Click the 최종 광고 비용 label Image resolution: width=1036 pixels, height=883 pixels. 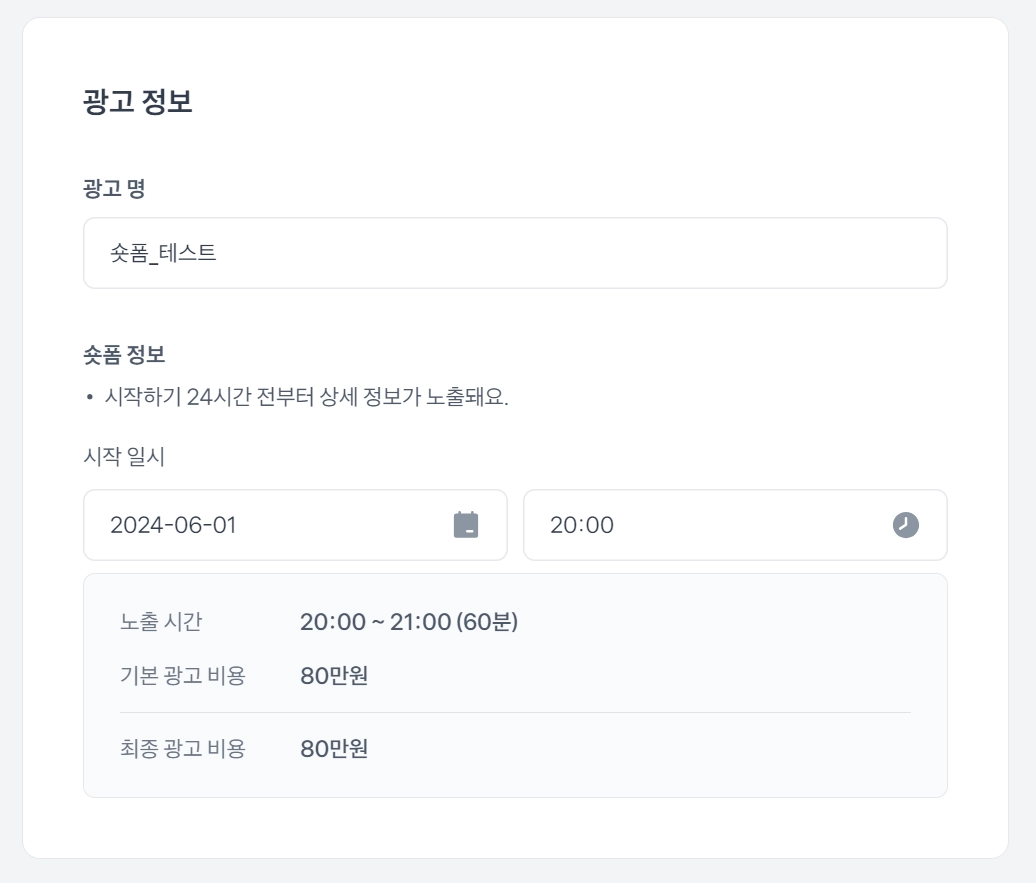(182, 748)
